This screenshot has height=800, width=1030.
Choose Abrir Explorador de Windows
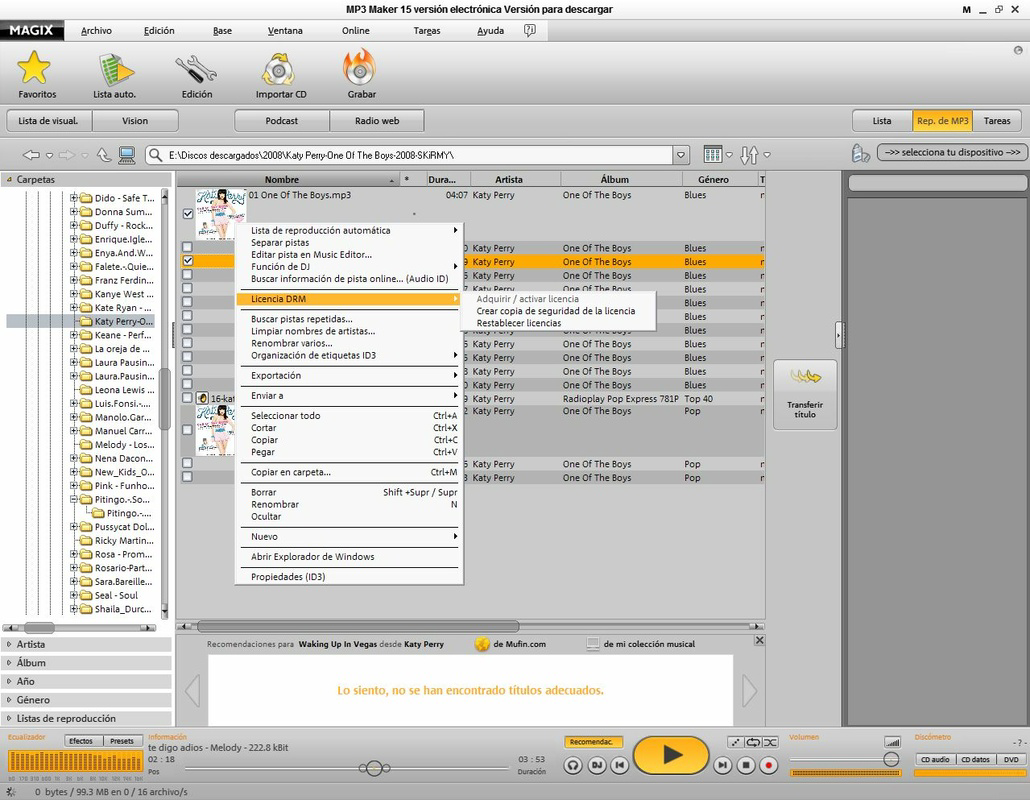pyautogui.click(x=313, y=556)
